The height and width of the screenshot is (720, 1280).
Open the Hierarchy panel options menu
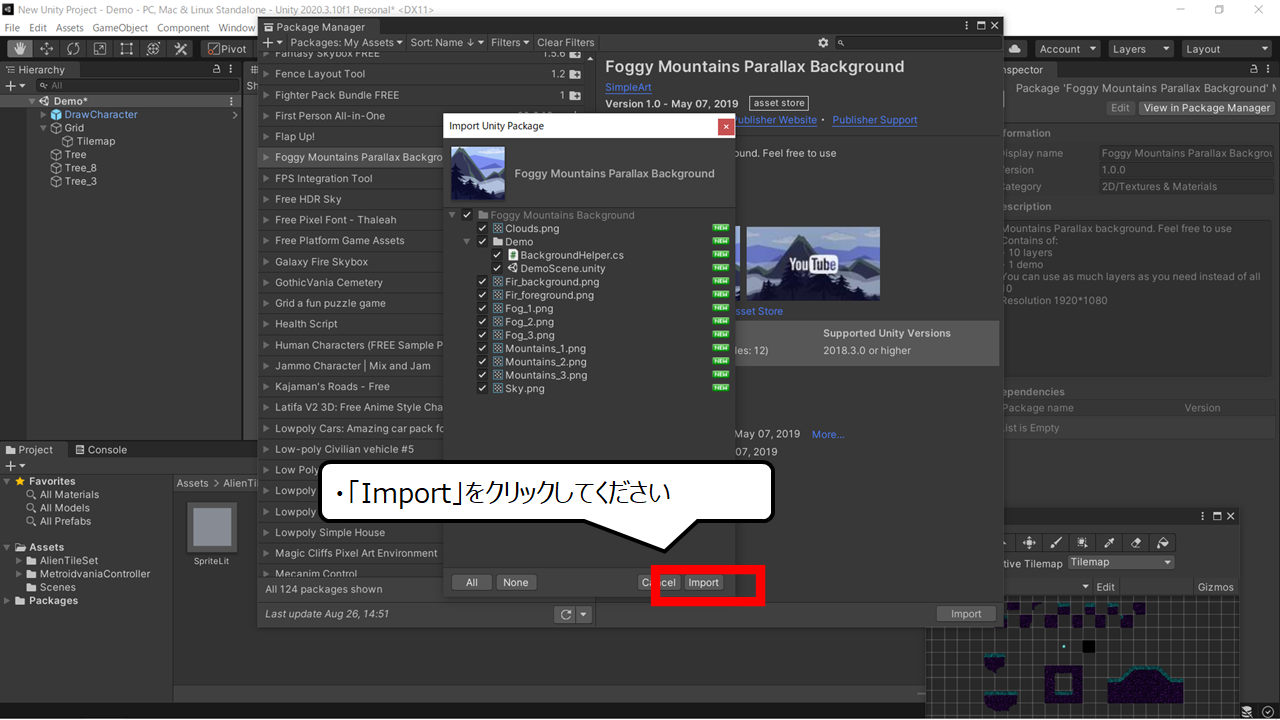[232, 70]
